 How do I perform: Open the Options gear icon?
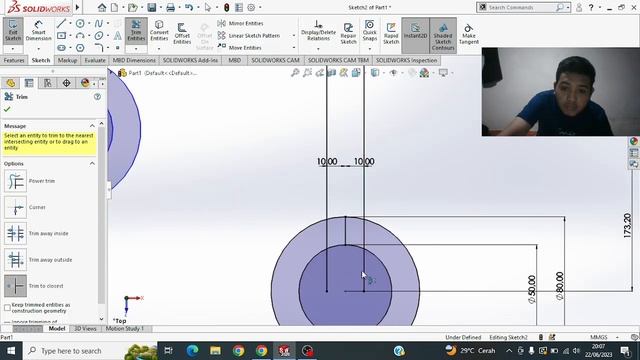point(251,7)
